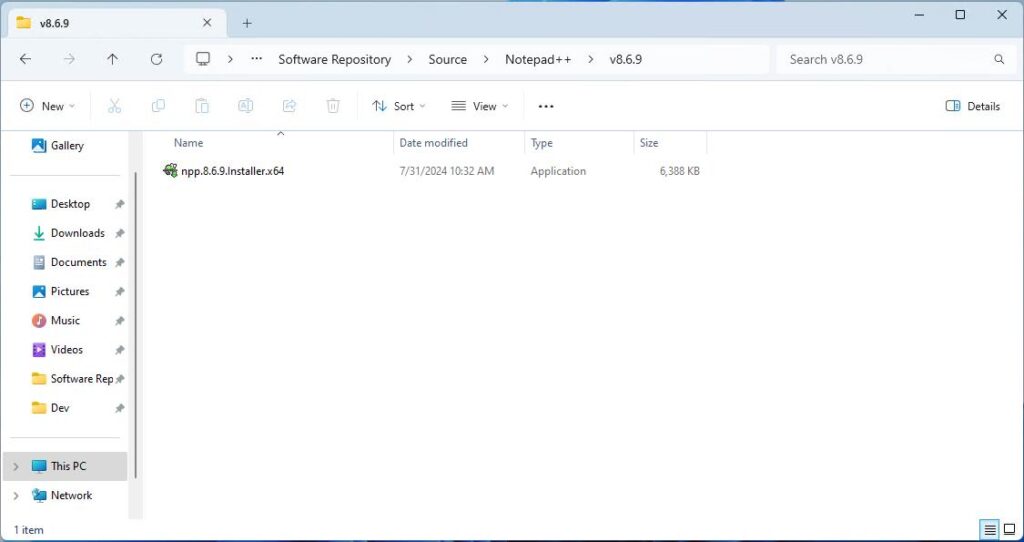Expand the This PC tree node
1024x542 pixels.
coord(16,466)
